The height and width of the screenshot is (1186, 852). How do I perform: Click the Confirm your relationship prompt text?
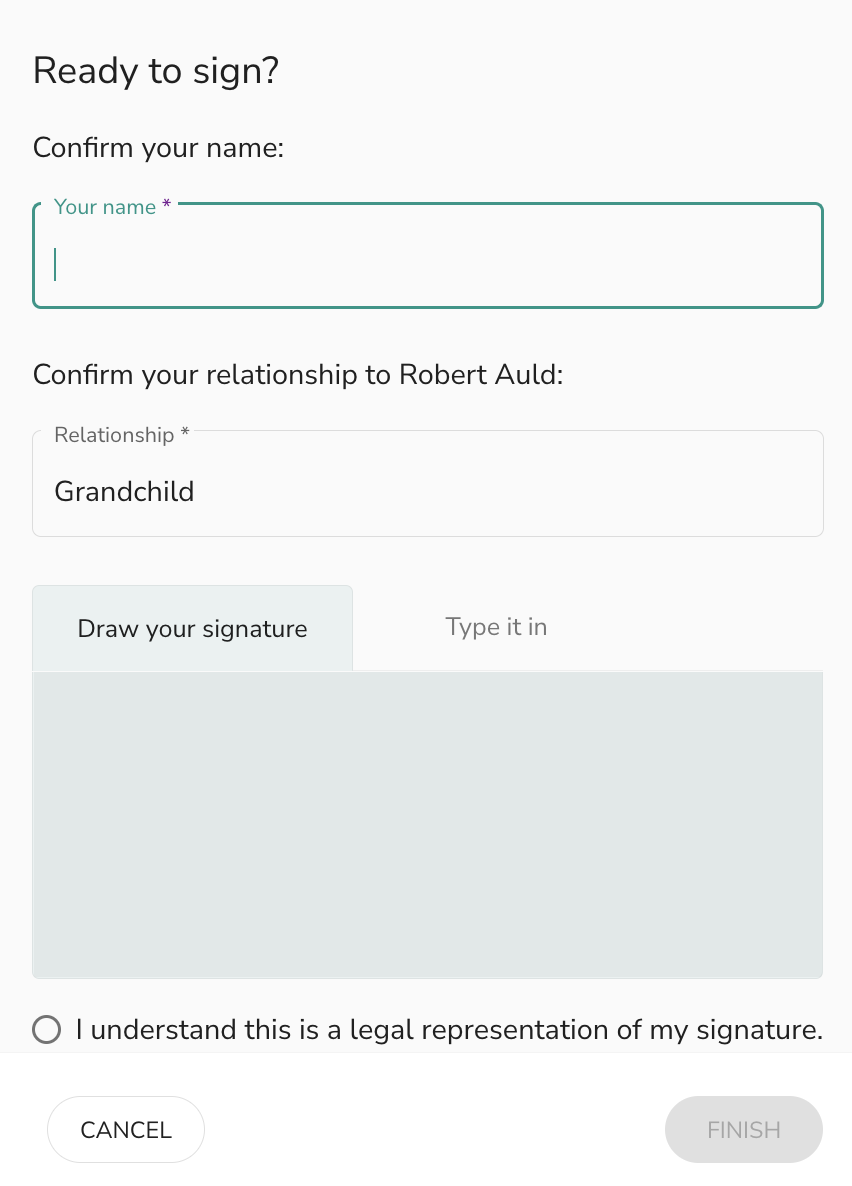298,374
